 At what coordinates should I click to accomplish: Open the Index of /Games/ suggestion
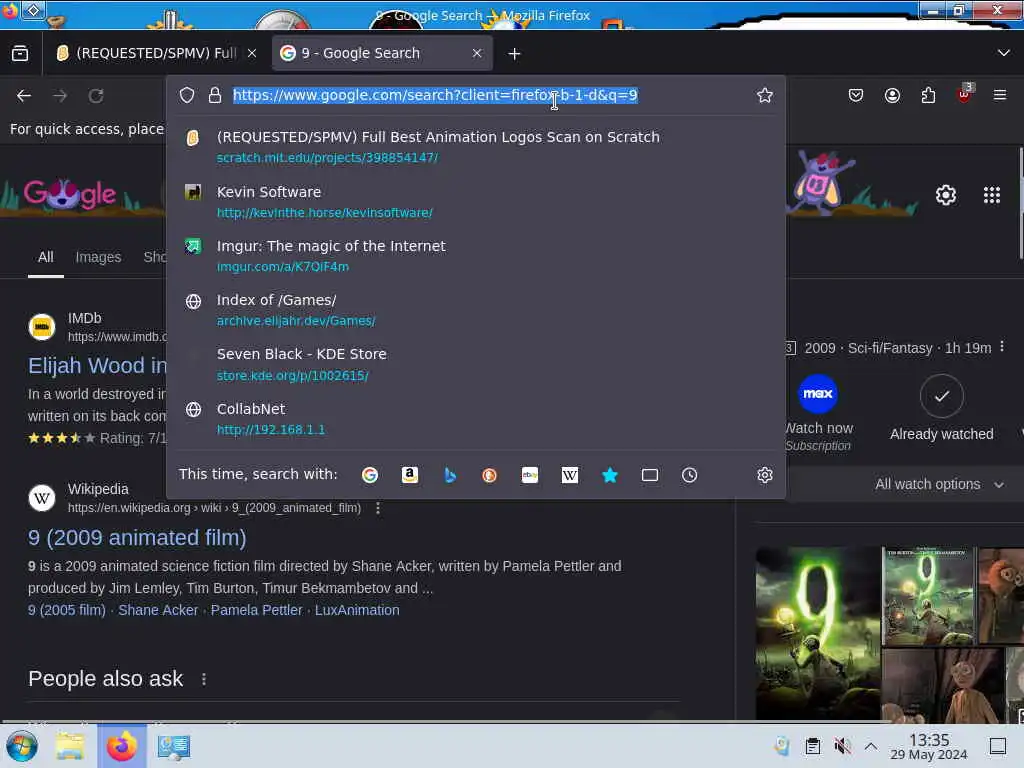coord(475,310)
